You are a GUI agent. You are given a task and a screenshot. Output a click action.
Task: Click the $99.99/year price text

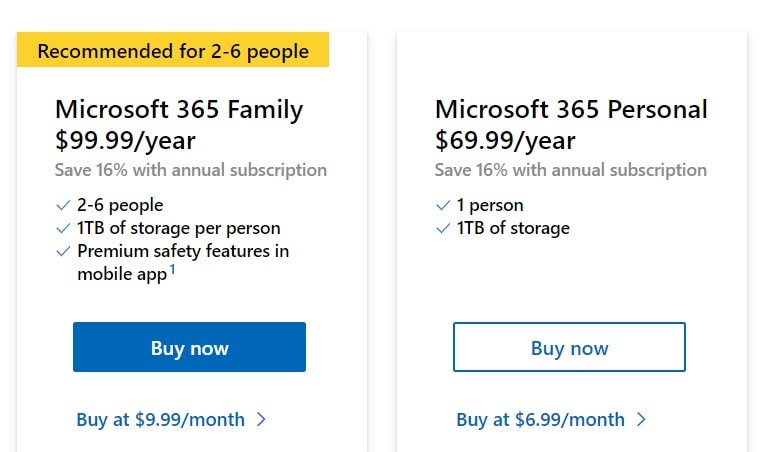tap(125, 140)
